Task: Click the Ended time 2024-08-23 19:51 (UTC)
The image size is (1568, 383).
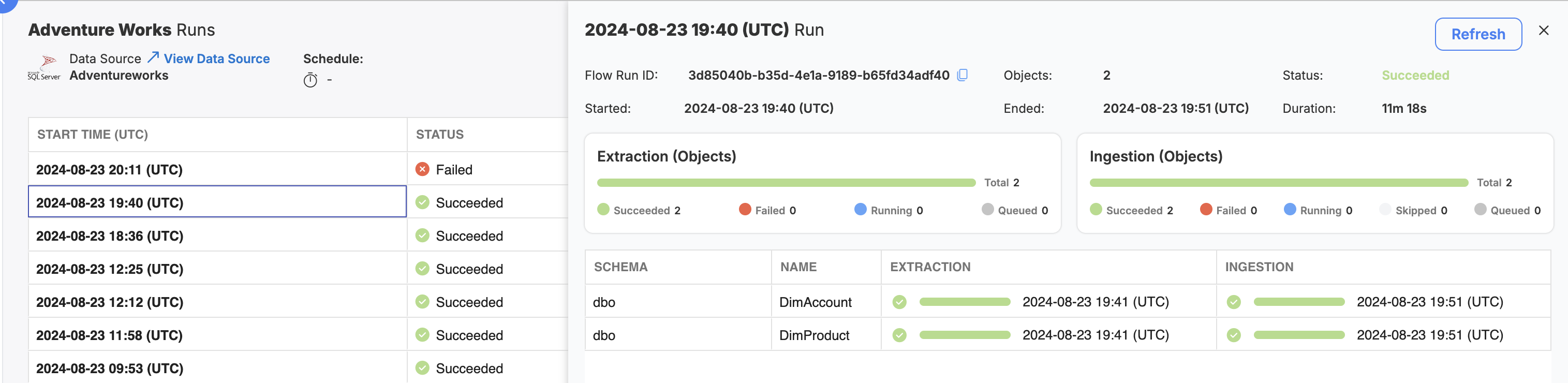Action: [x=1175, y=108]
